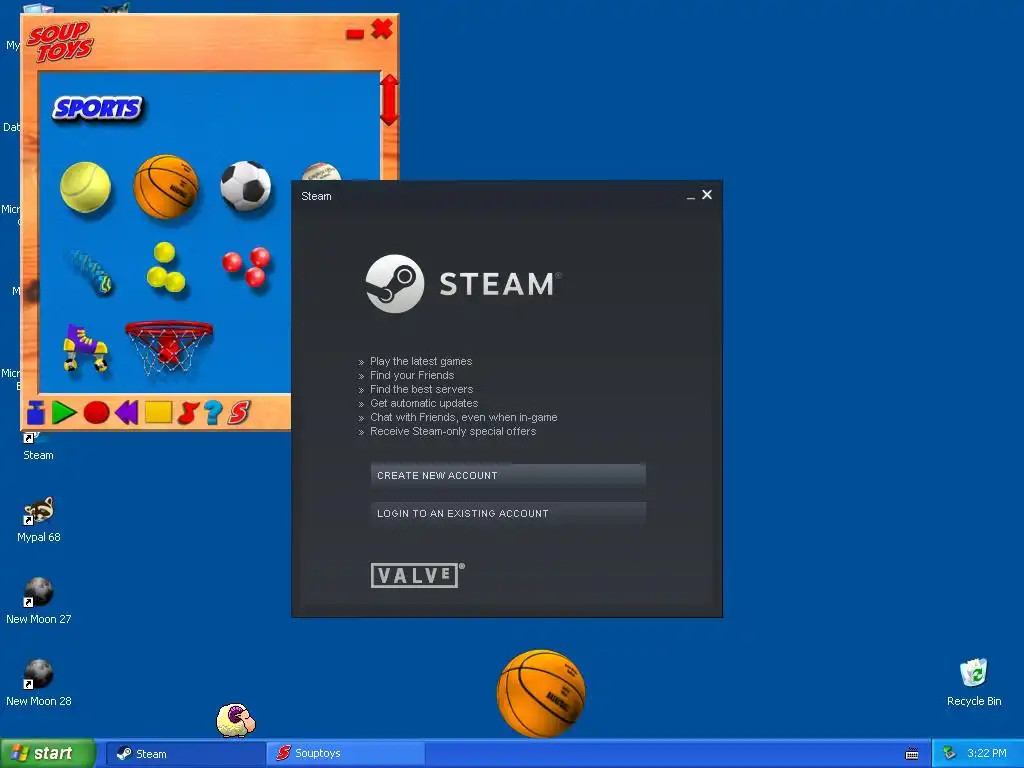This screenshot has height=768, width=1024.
Task: Click the Valve logo in Steam window
Action: (x=417, y=575)
